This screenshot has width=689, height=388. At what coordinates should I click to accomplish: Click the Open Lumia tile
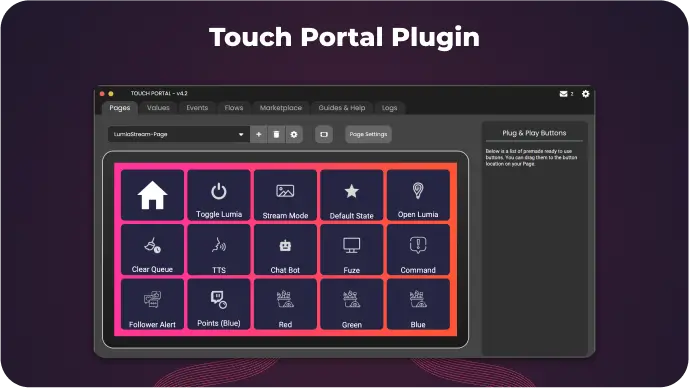point(418,195)
